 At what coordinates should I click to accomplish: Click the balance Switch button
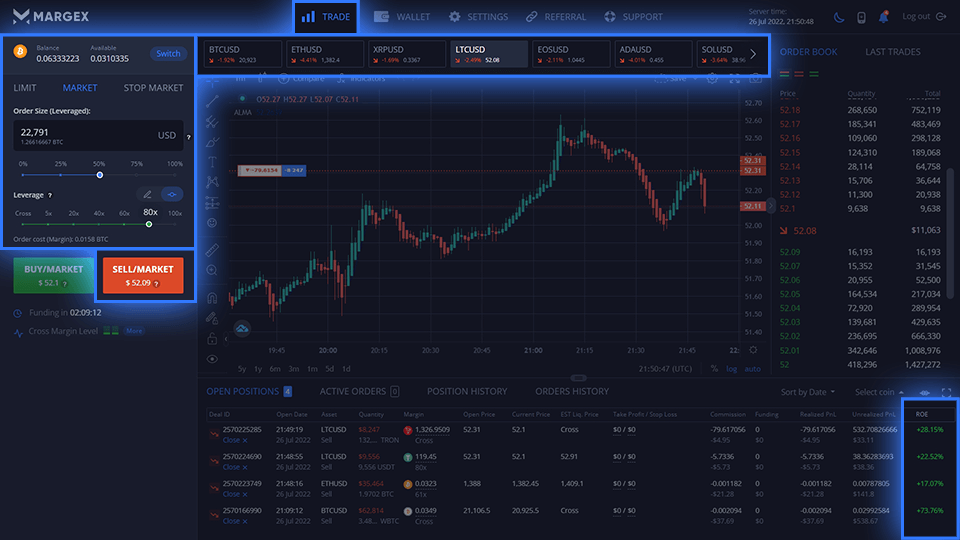coord(168,54)
